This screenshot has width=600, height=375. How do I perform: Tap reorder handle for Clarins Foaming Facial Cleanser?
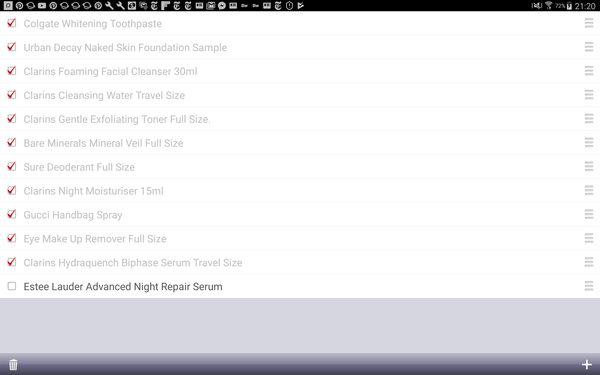click(x=589, y=71)
